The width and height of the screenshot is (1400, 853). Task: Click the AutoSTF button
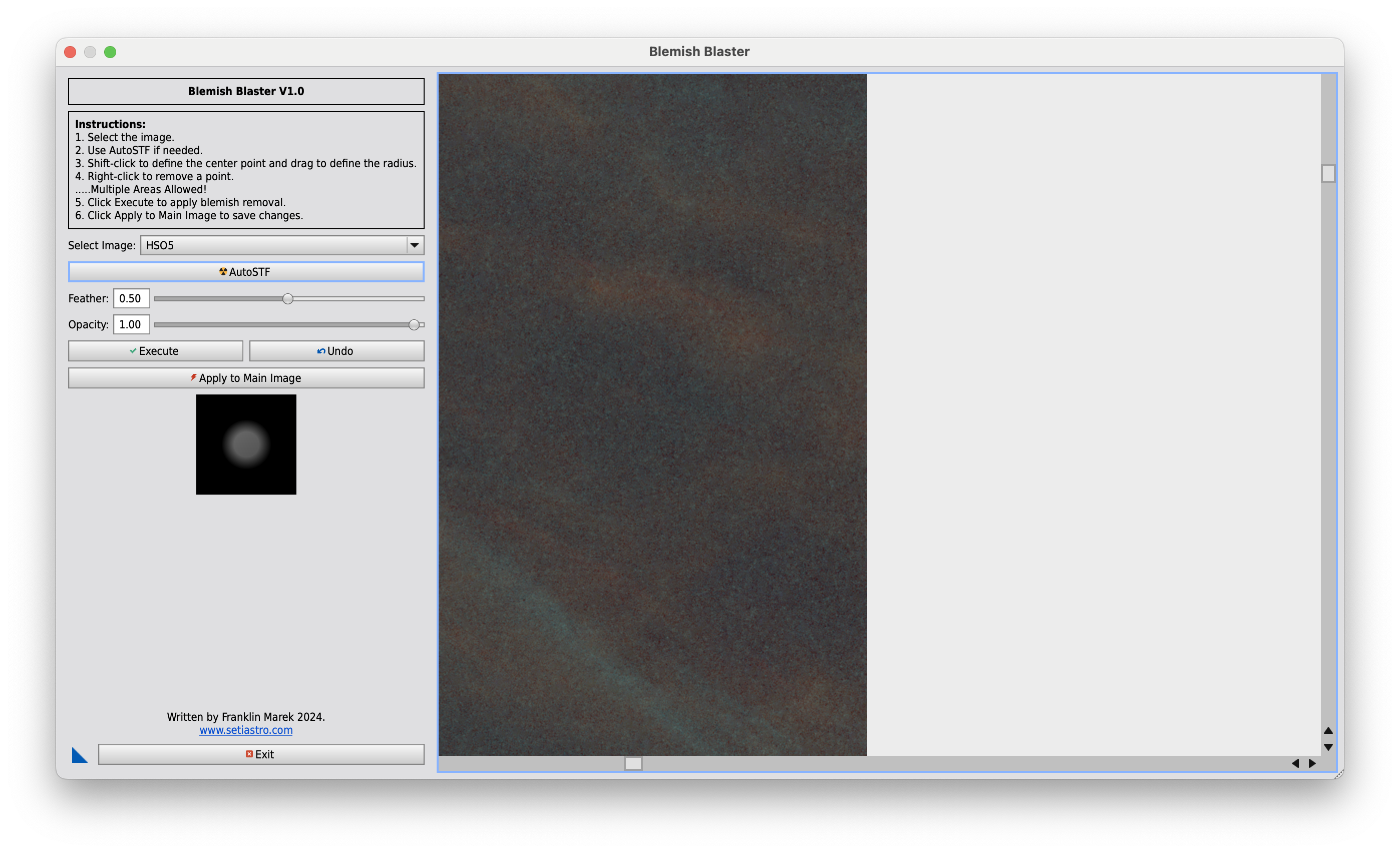(x=246, y=271)
